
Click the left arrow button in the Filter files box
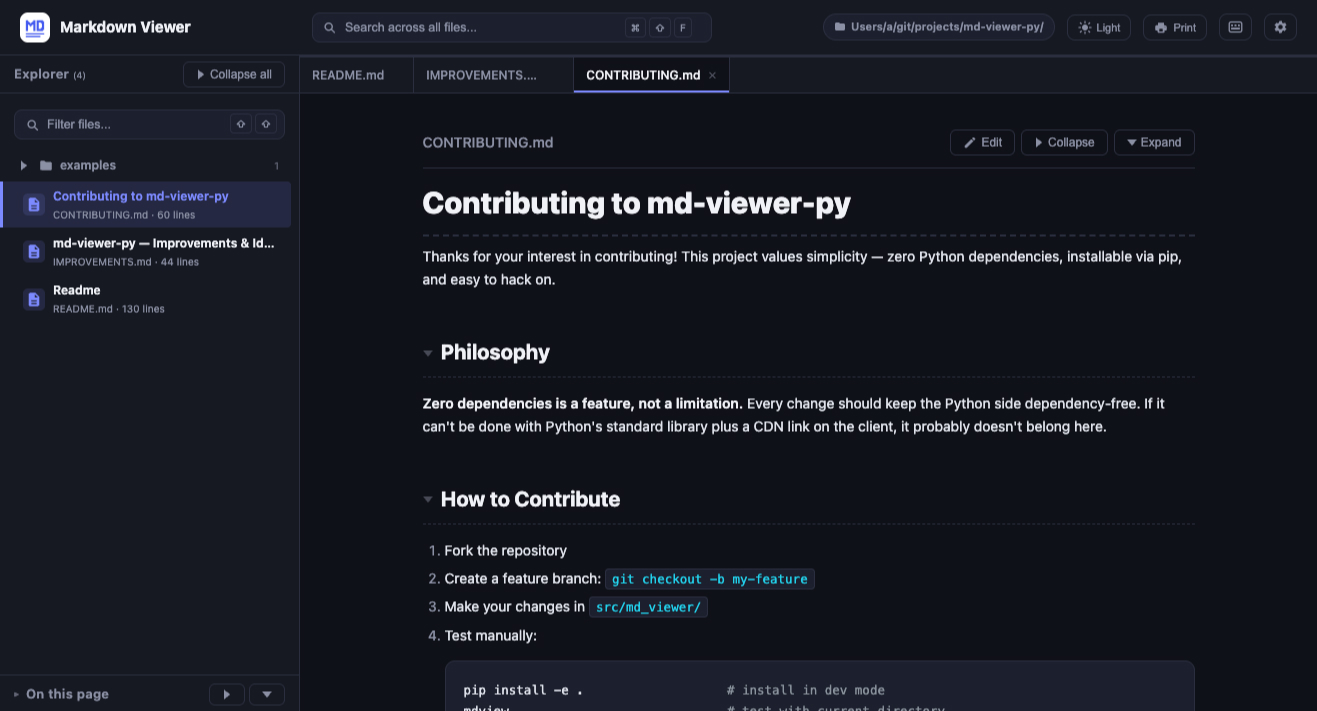coord(240,124)
